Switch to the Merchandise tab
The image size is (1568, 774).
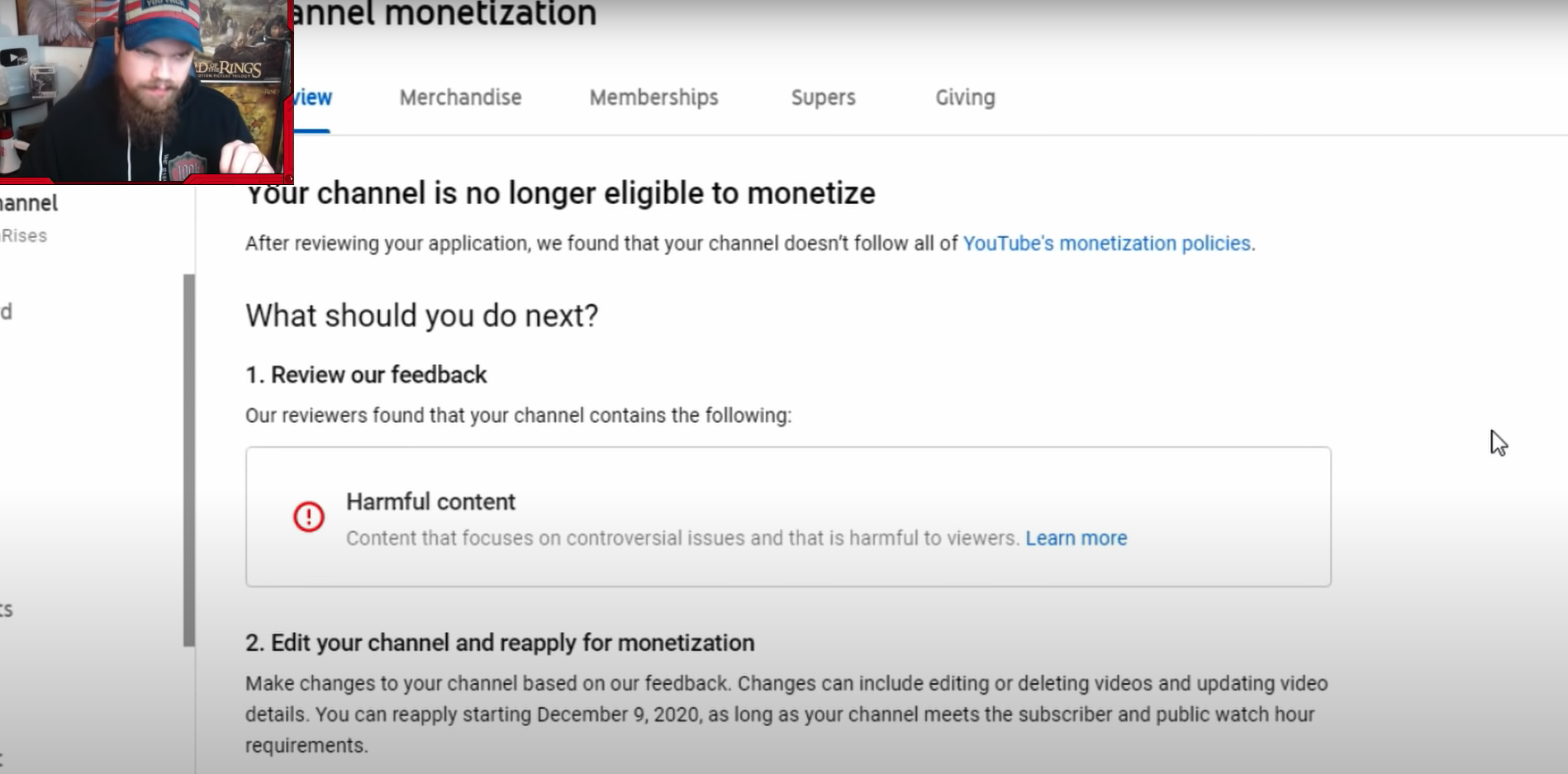[460, 97]
